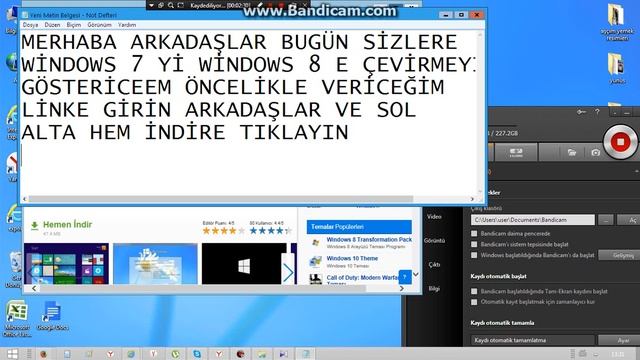Toggle Bandicam'ı sistem tepsisinde başlat checkbox
The height and width of the screenshot is (360, 640).
tap(474, 244)
